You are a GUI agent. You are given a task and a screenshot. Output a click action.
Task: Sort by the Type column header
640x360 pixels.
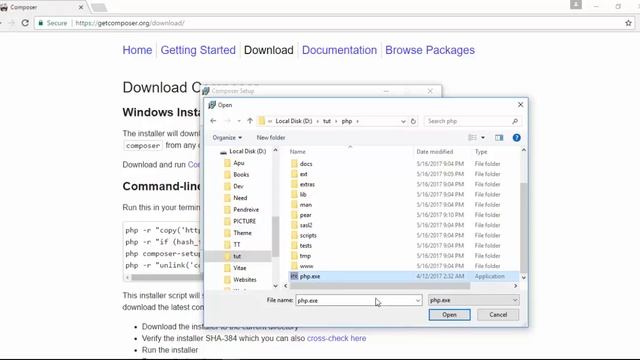481,151
